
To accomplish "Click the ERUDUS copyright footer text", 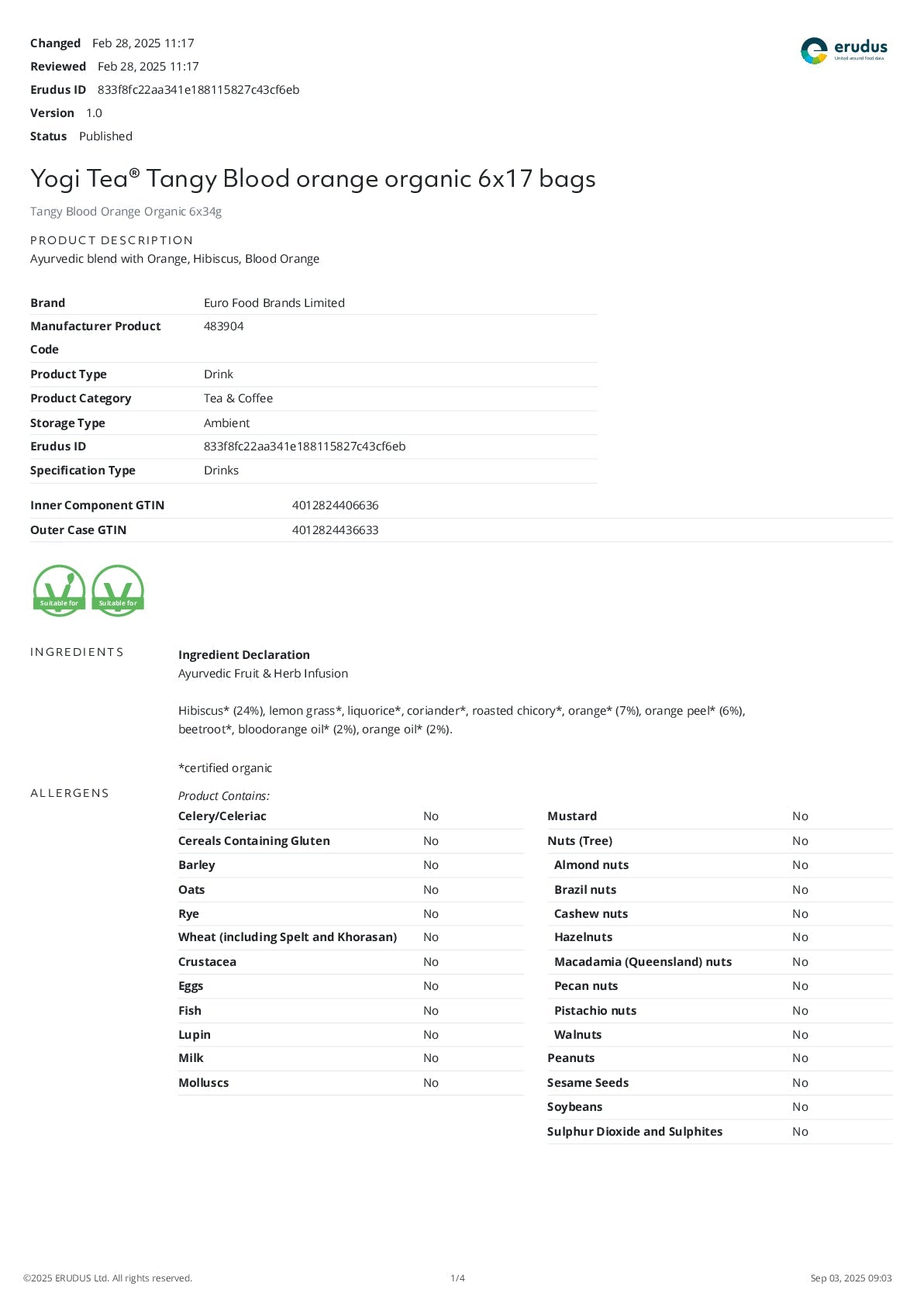I will click(108, 1278).
